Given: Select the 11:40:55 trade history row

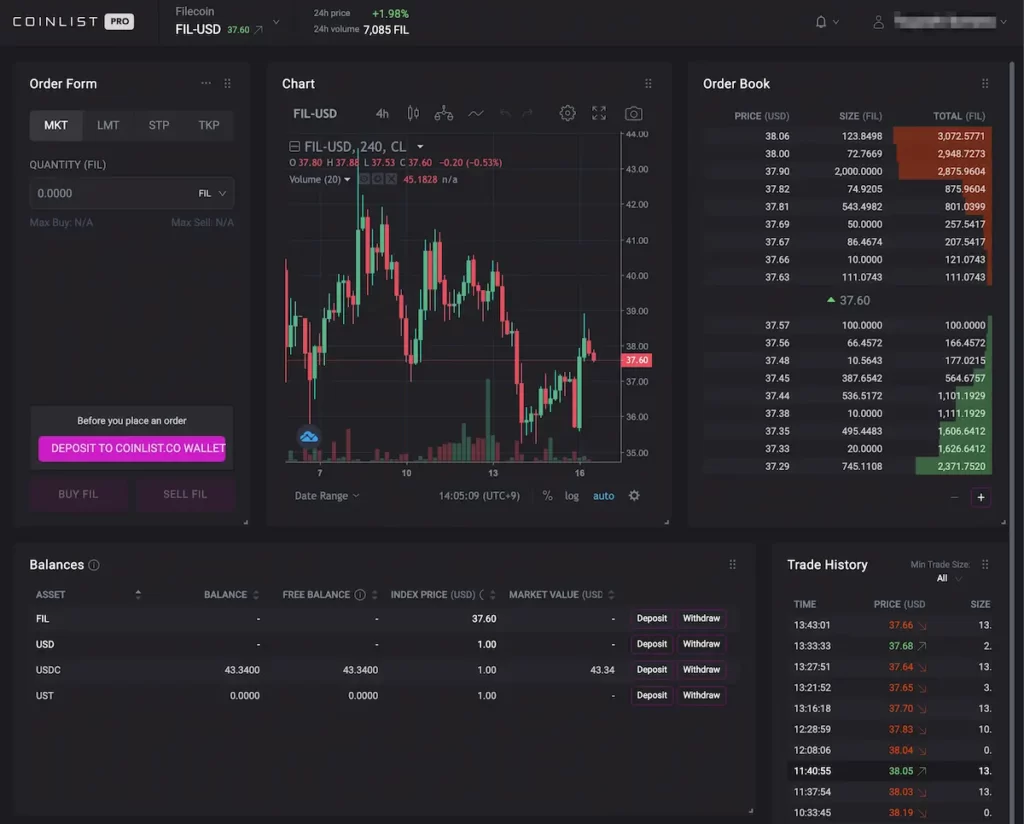Looking at the screenshot, I should (x=891, y=770).
